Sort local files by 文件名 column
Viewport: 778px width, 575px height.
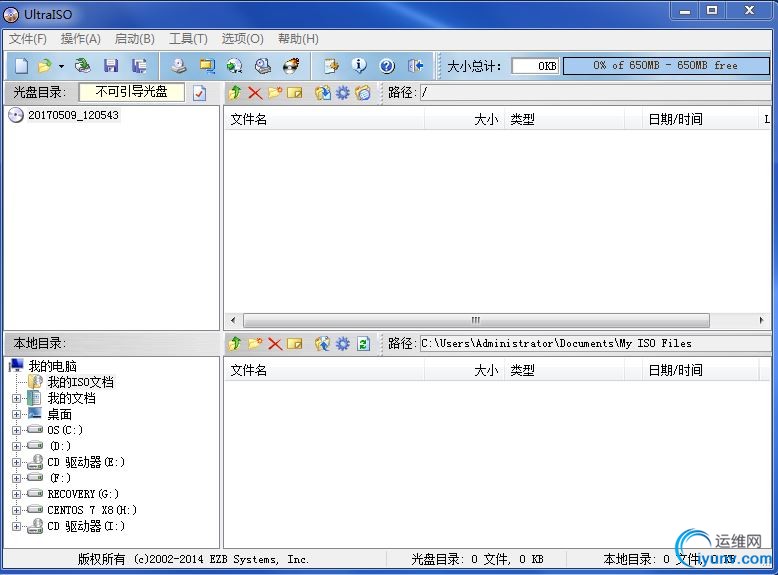324,370
